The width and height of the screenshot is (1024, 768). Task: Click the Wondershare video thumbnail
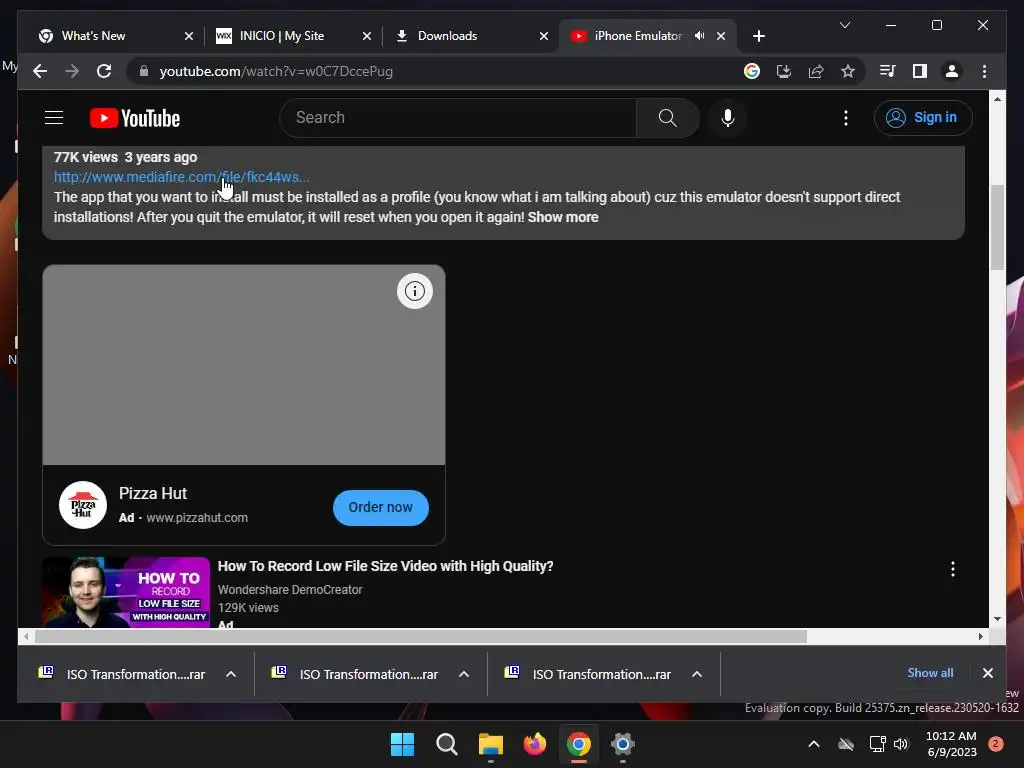pos(126,592)
